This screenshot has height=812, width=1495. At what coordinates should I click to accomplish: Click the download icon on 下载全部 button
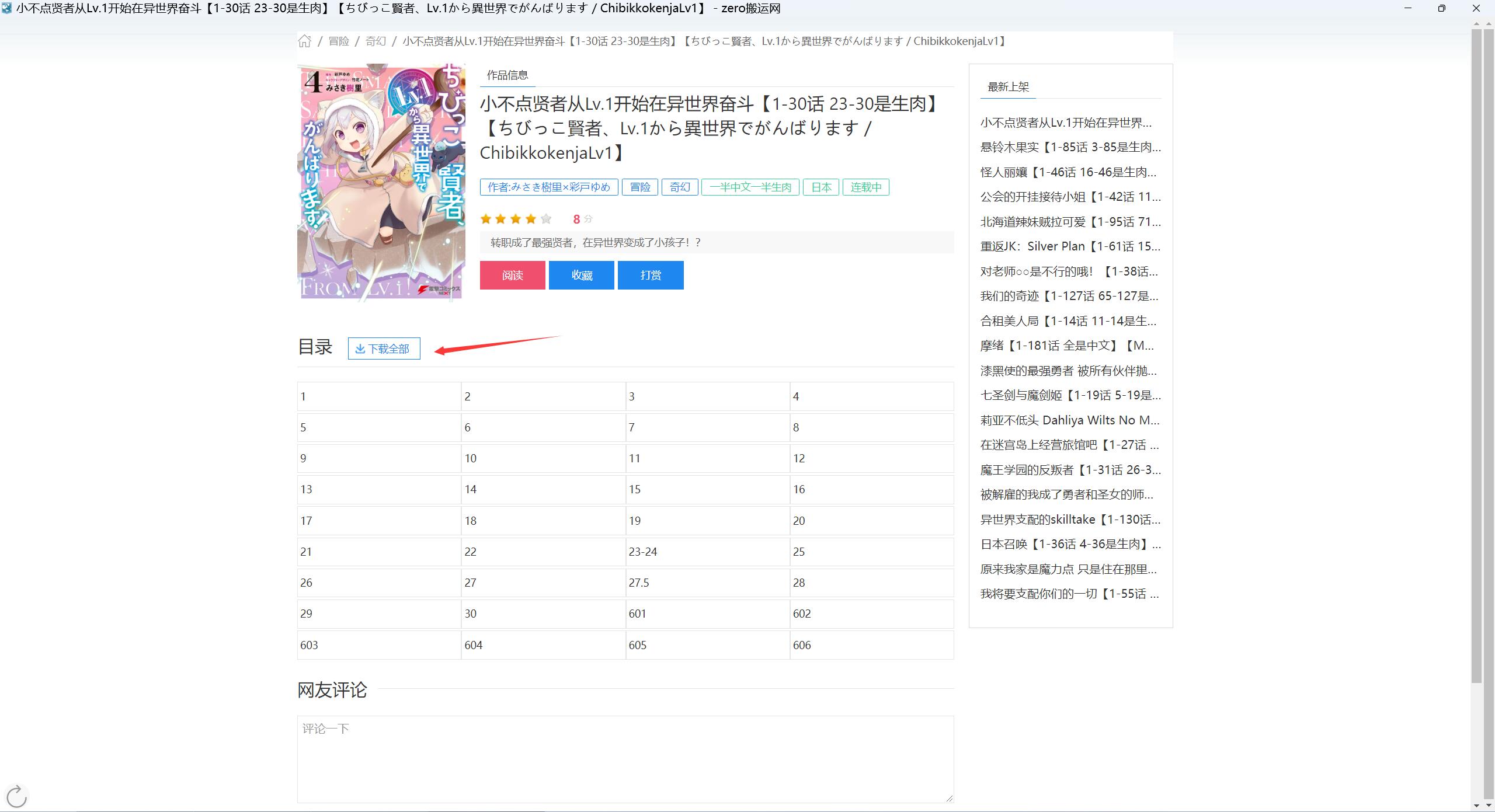(x=361, y=349)
